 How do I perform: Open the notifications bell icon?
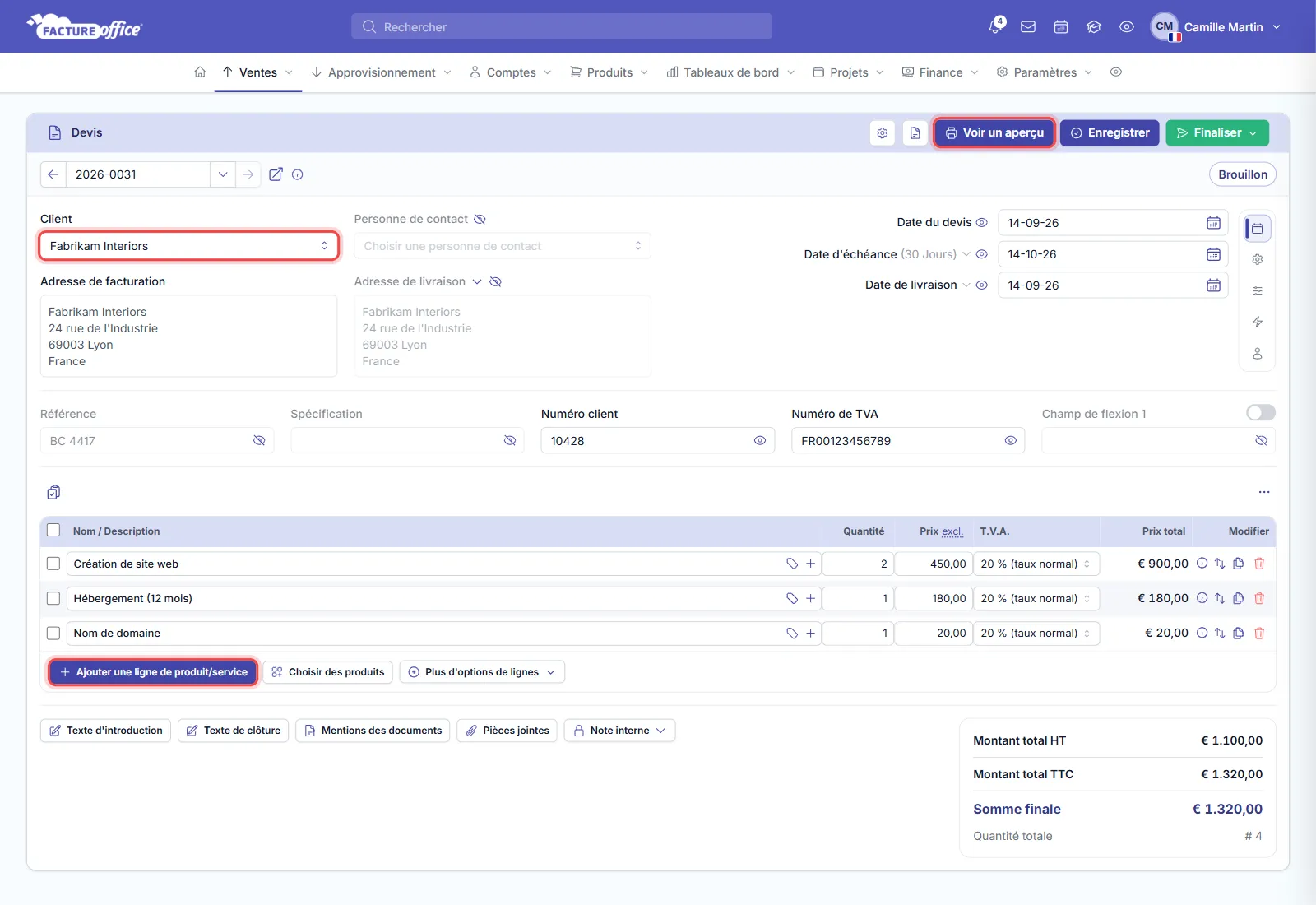[x=995, y=26]
